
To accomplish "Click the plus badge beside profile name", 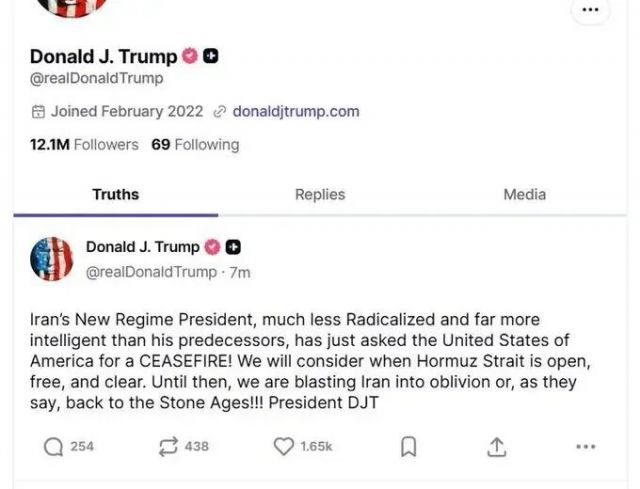I will point(210,57).
